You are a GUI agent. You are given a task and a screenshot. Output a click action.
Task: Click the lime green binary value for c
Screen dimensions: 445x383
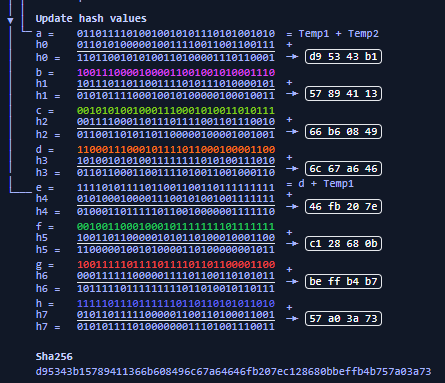176,111
